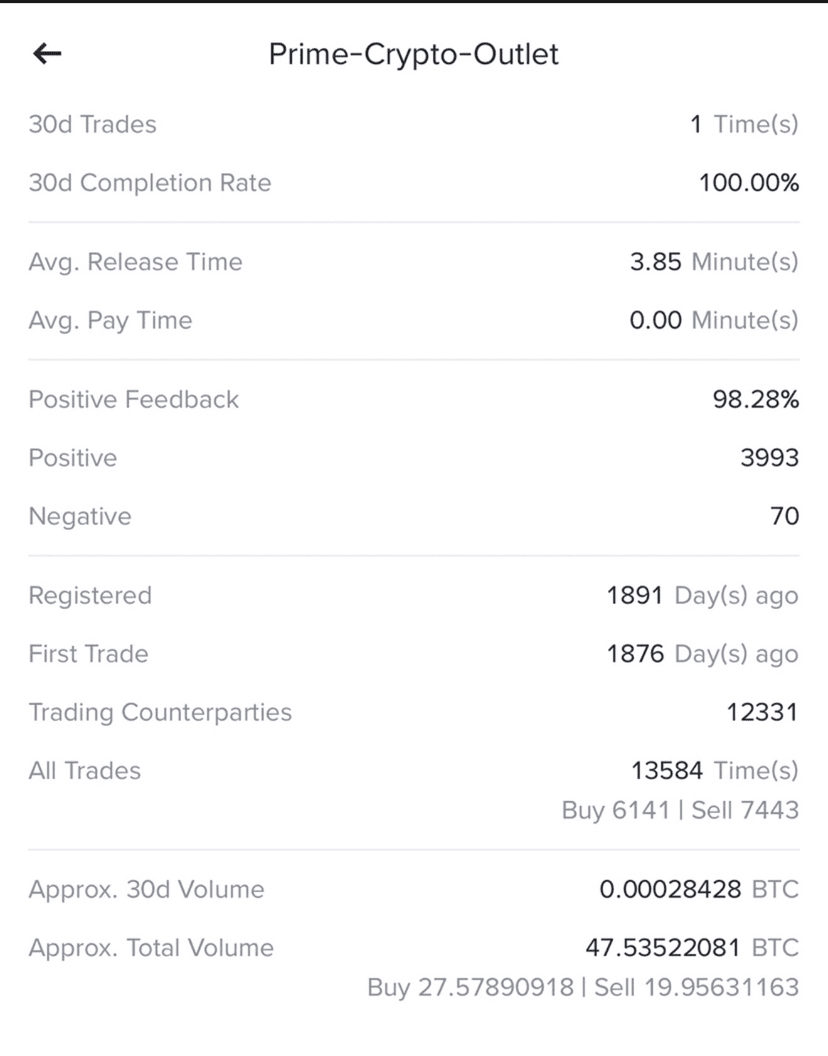Tap the 30d Trades row label
Screen dimensions: 828x1056
tap(92, 125)
